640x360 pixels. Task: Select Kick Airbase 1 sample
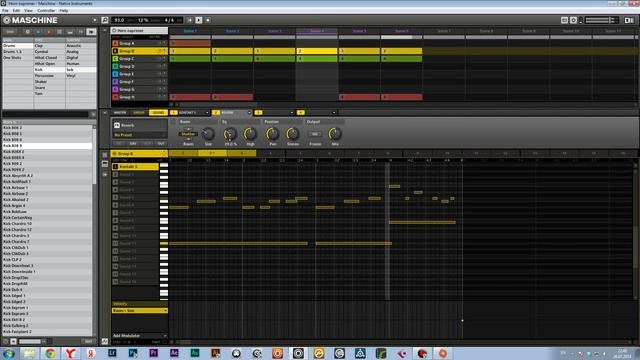[47, 188]
